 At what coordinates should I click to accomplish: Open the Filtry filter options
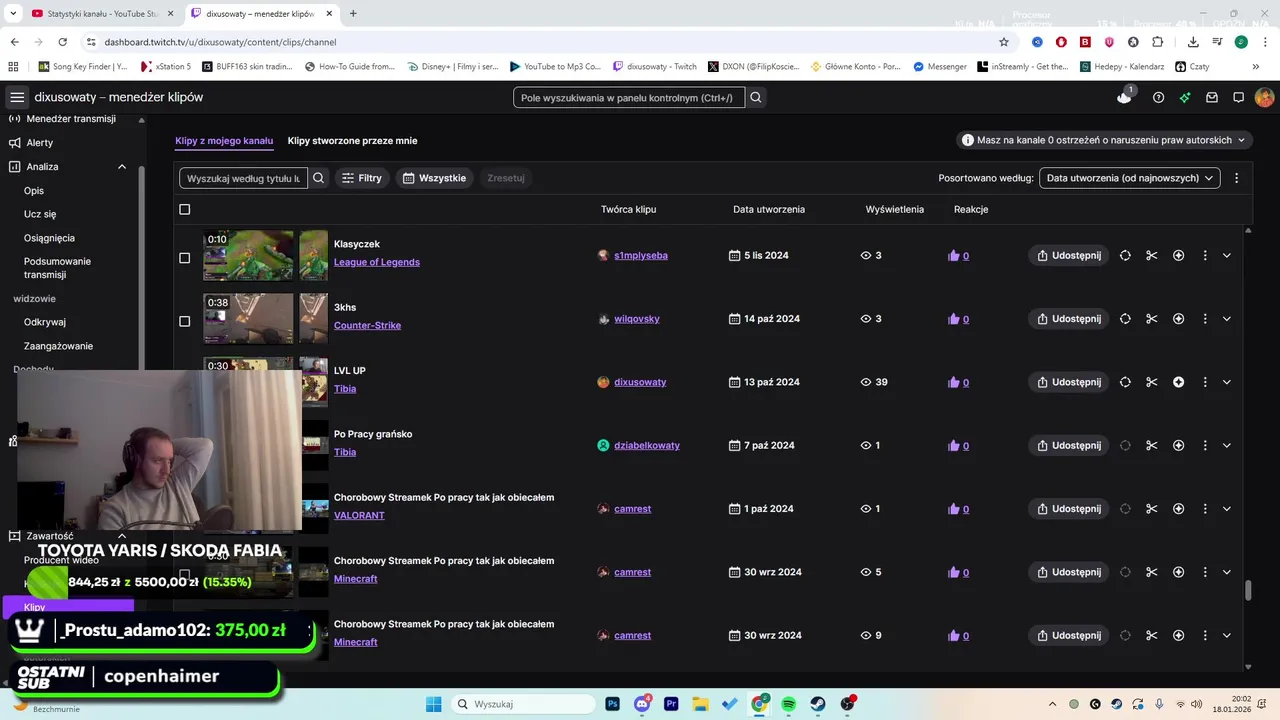coord(362,178)
